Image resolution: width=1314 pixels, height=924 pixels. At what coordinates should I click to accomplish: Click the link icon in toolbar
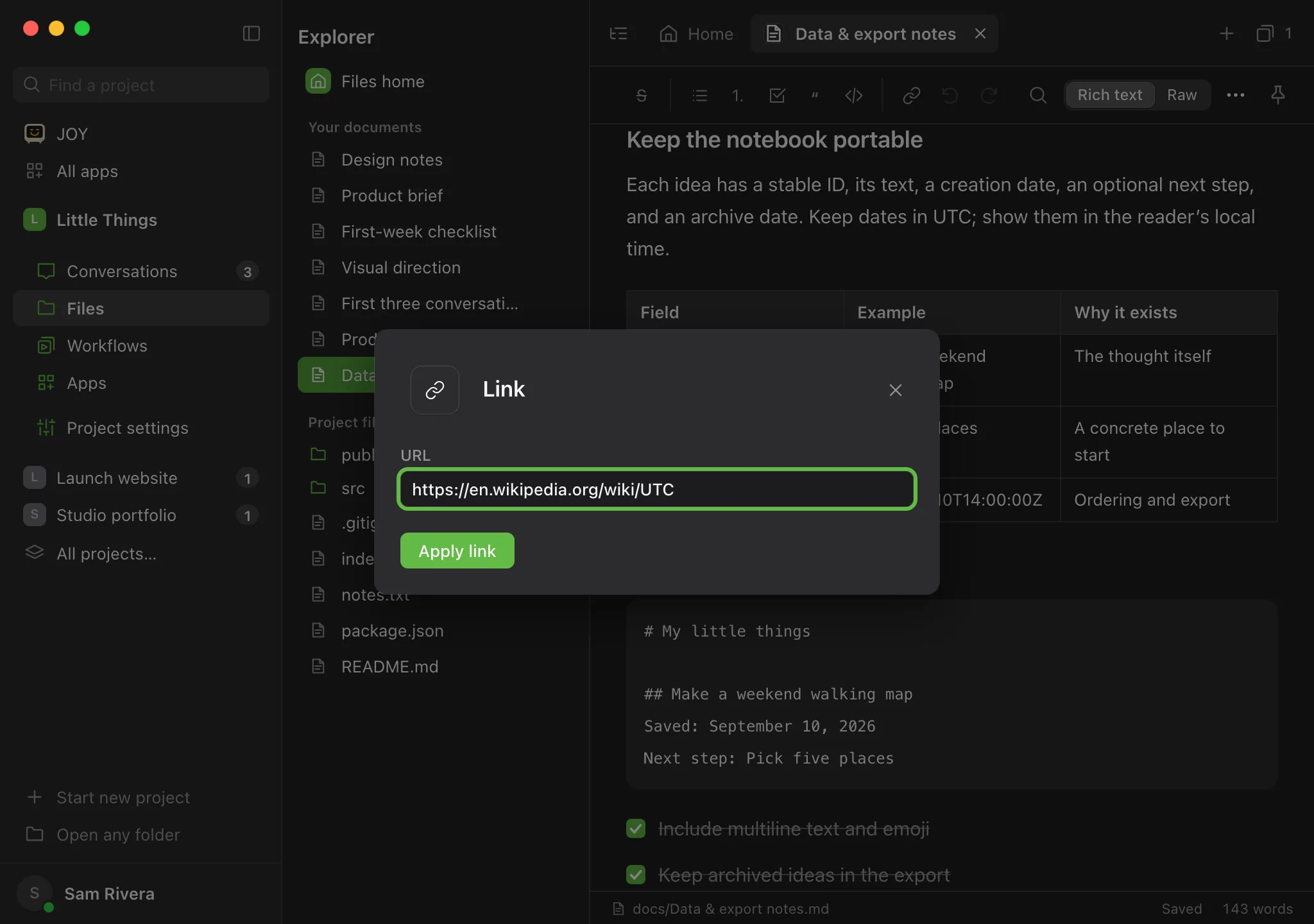[x=912, y=96]
